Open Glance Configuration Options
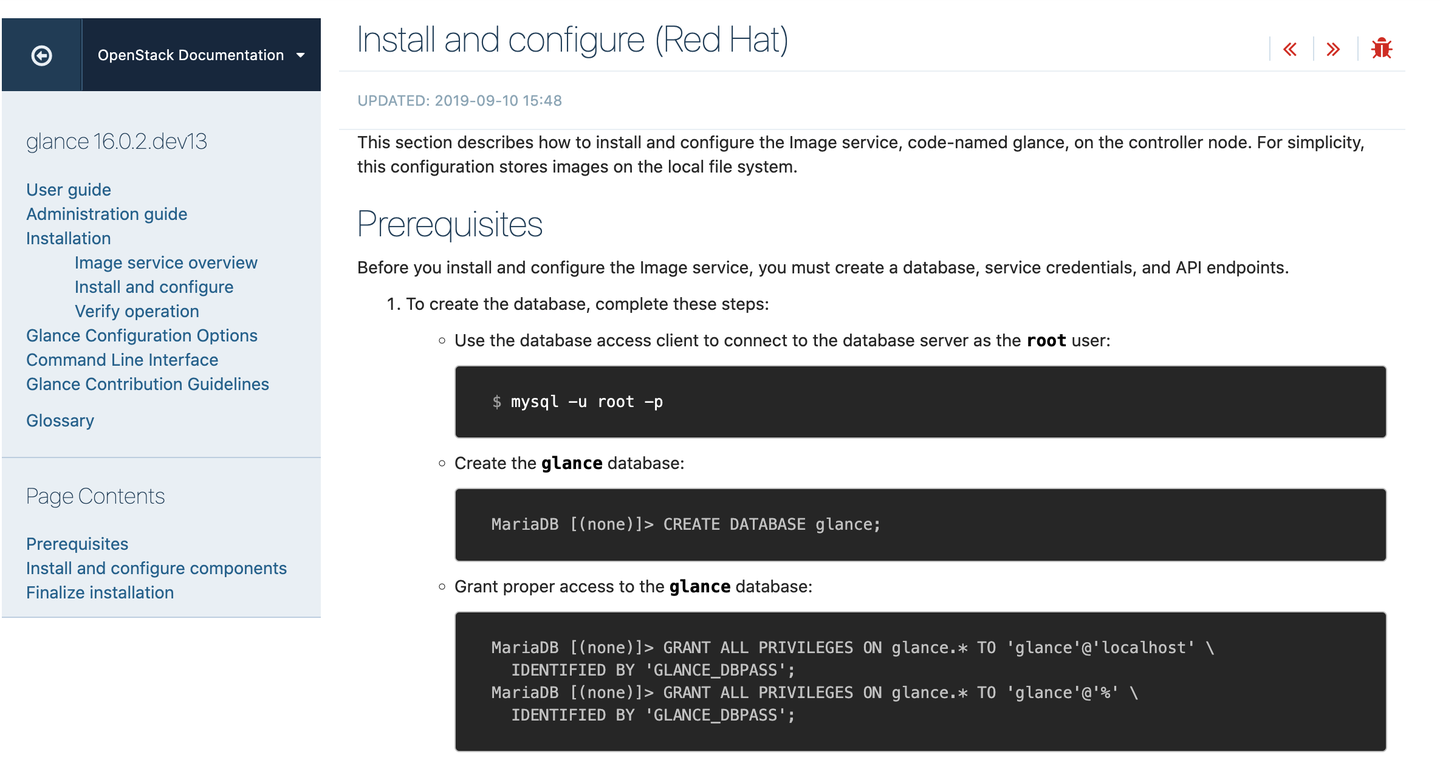This screenshot has height=757, width=1440. pos(141,335)
